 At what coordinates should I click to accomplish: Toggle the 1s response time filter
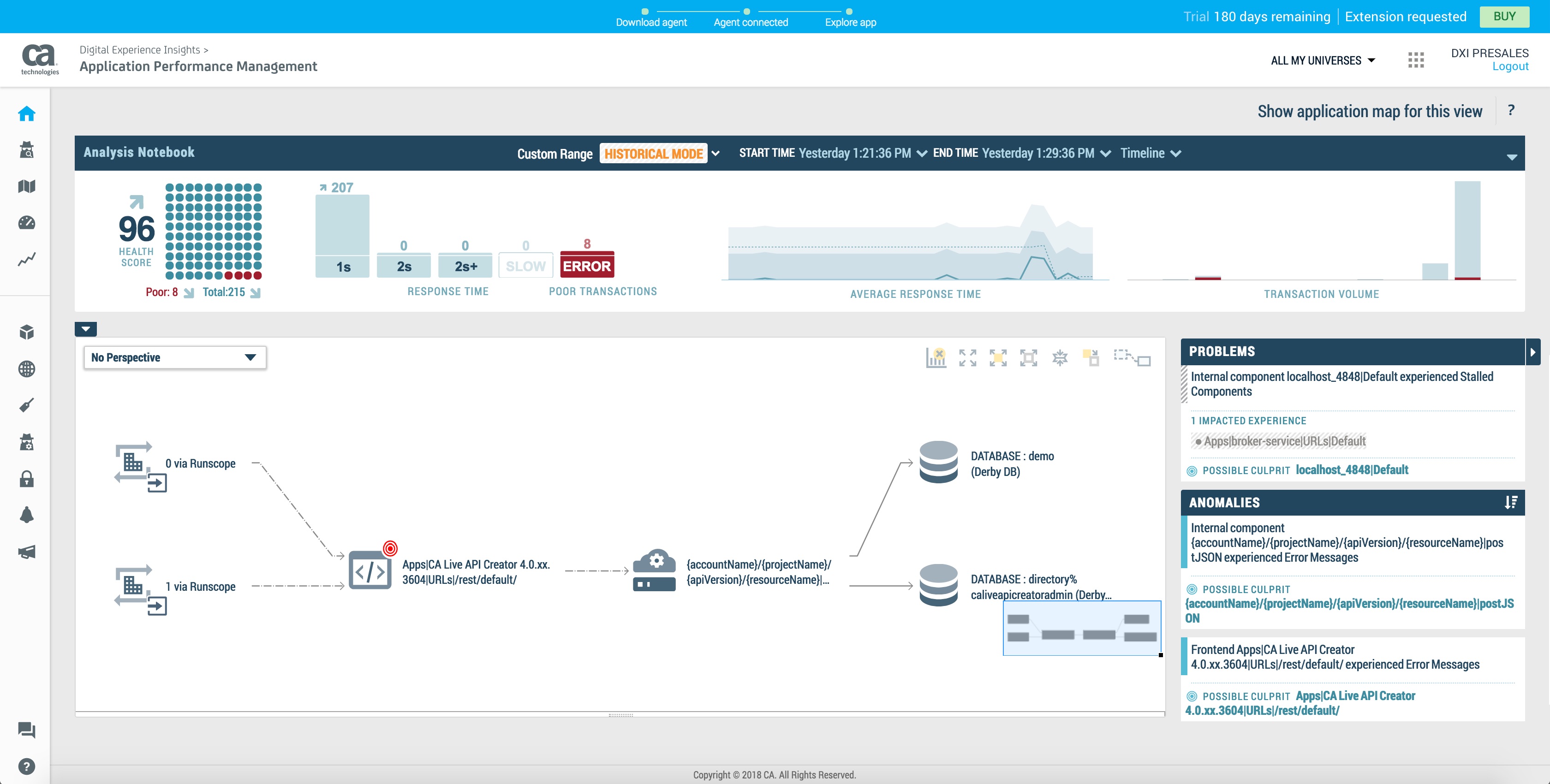pyautogui.click(x=342, y=266)
